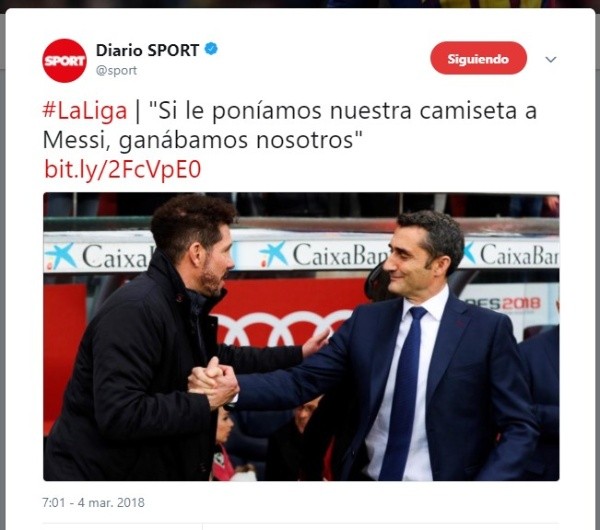Follow the bit.ly/2FcVpE0 link
Image resolution: width=600 pixels, height=530 pixels.
coord(122,169)
